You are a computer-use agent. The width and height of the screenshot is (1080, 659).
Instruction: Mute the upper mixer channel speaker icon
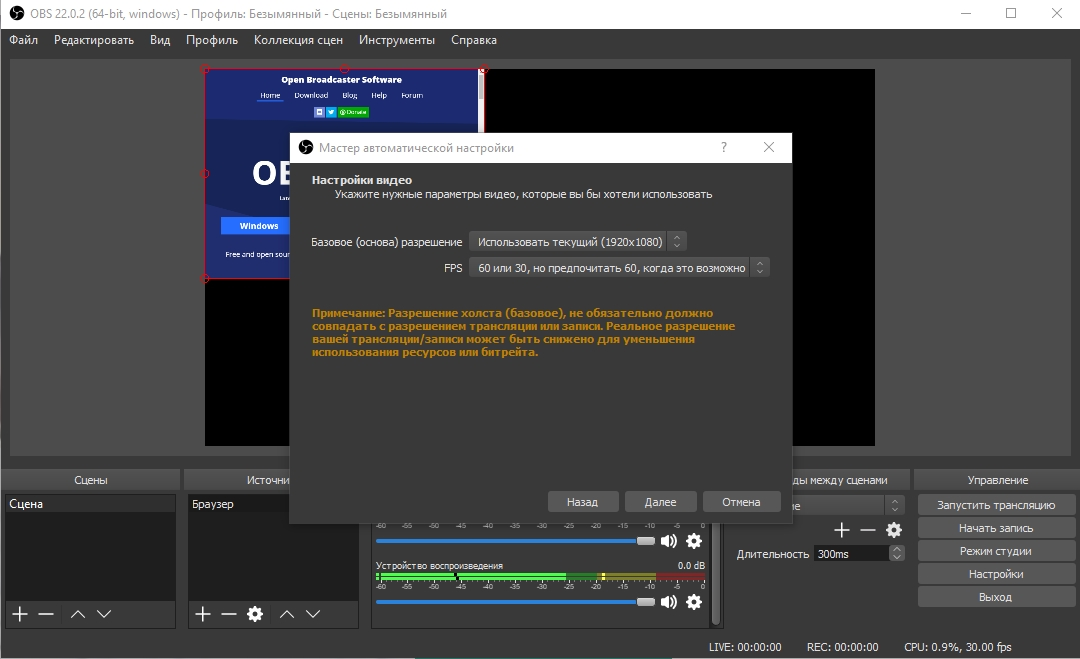click(669, 541)
